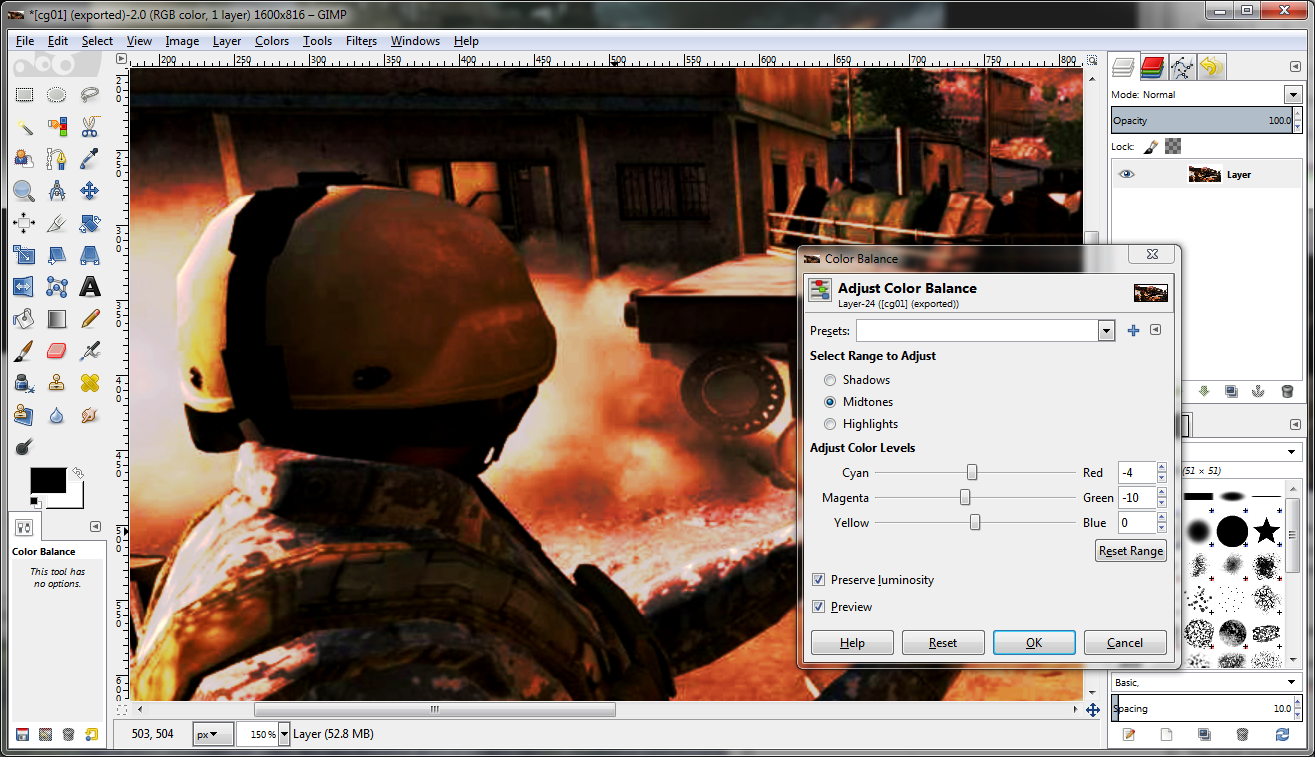Select the Pencil tool
The width and height of the screenshot is (1315, 757).
point(90,319)
